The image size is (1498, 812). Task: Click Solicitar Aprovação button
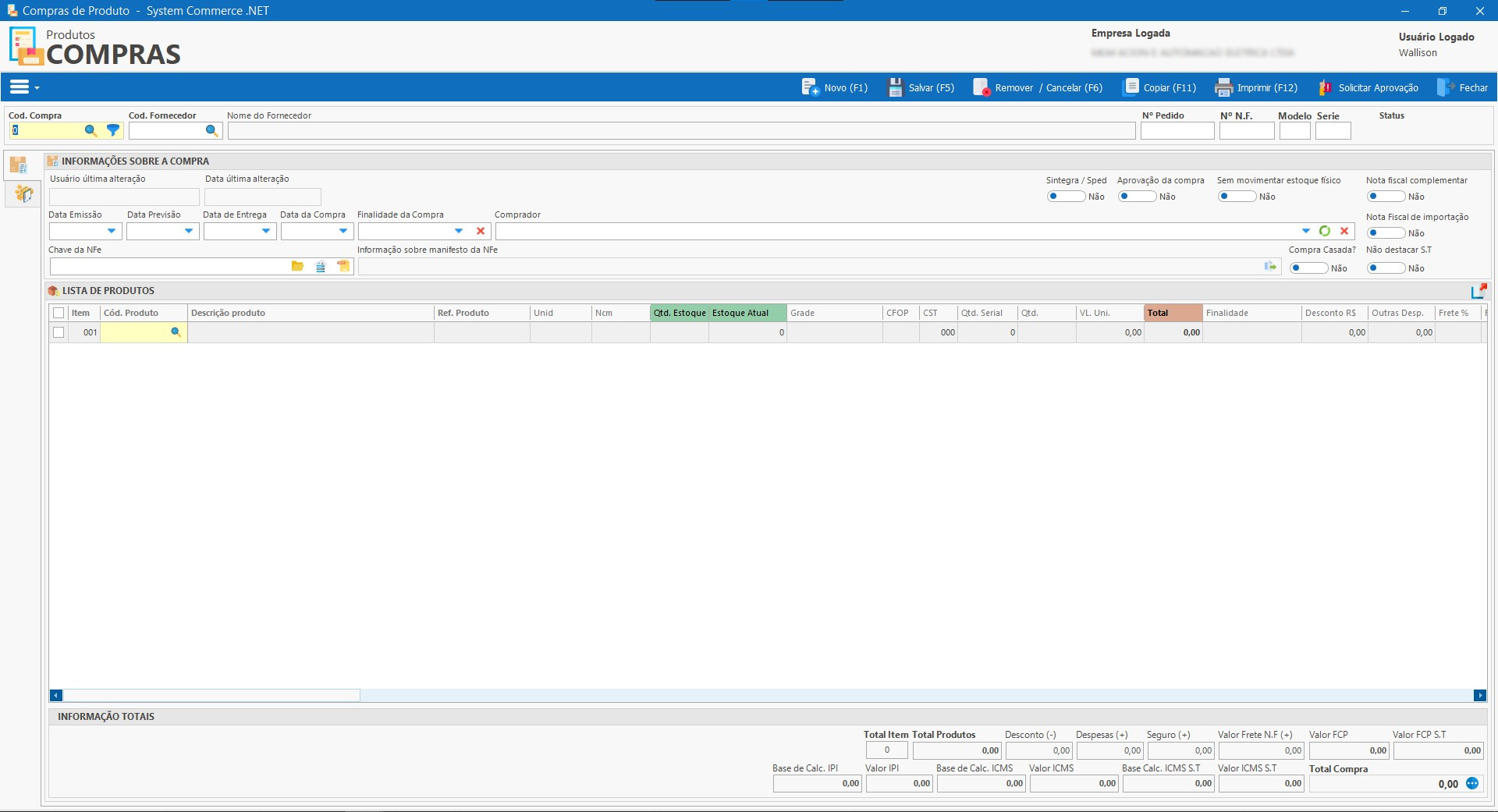[1369, 87]
